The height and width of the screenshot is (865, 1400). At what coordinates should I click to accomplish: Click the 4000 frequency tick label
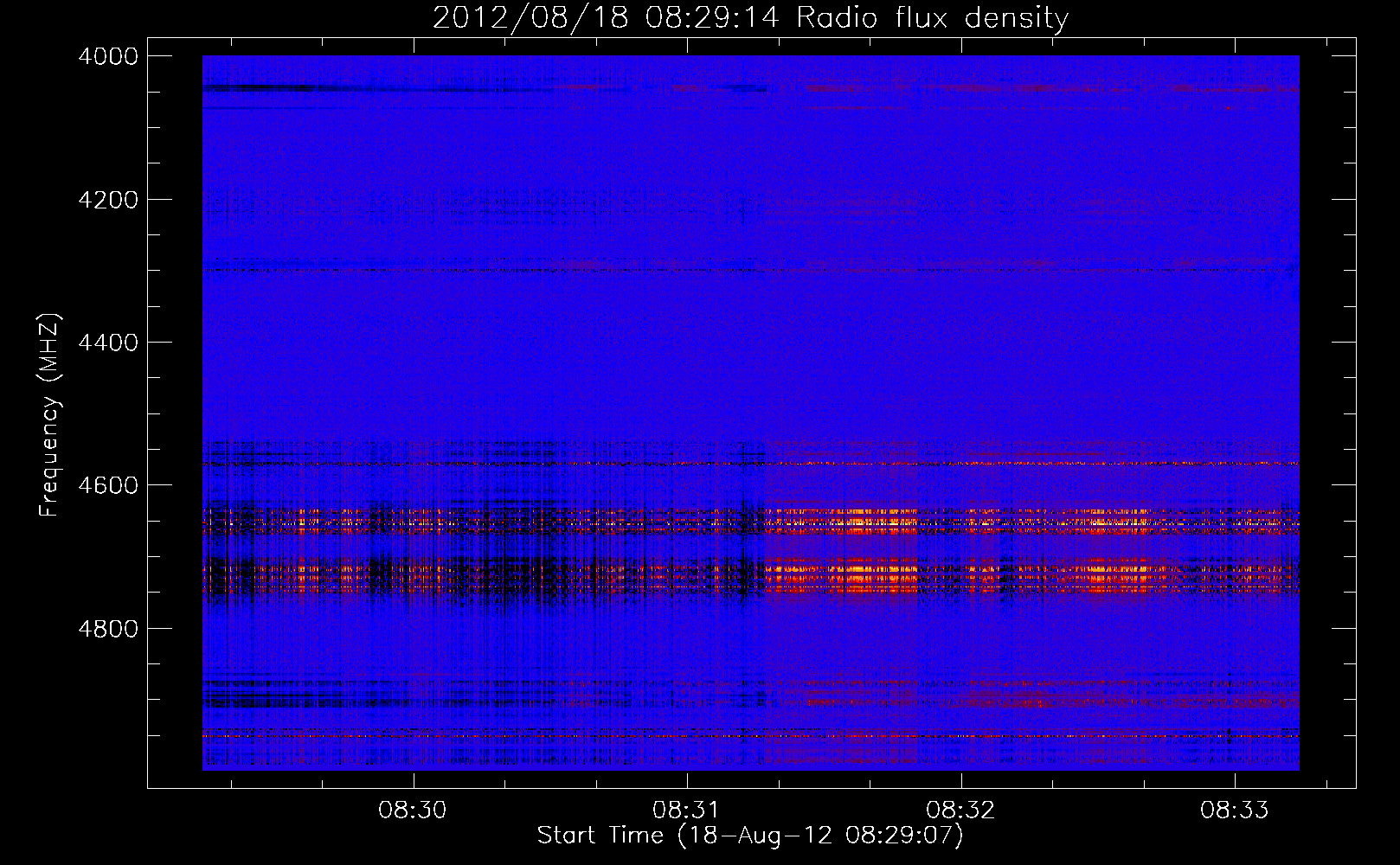(108, 56)
